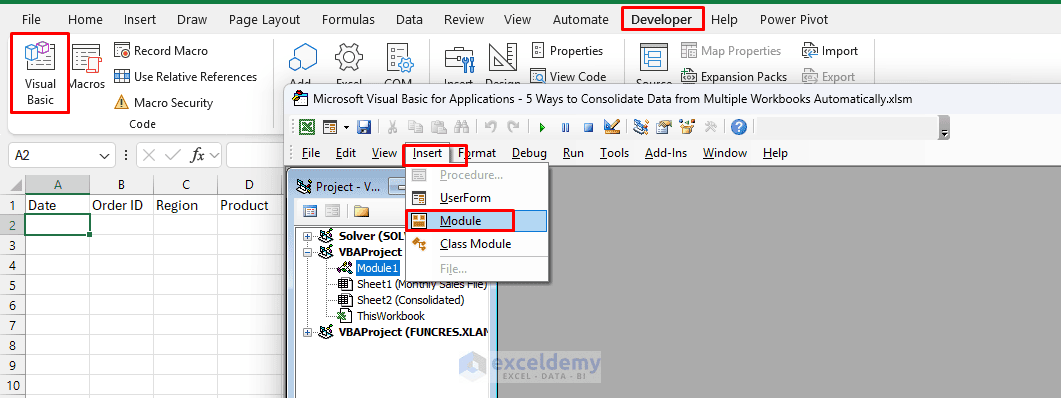The height and width of the screenshot is (398, 1061).
Task: Select row 5 header
Action: point(12,285)
